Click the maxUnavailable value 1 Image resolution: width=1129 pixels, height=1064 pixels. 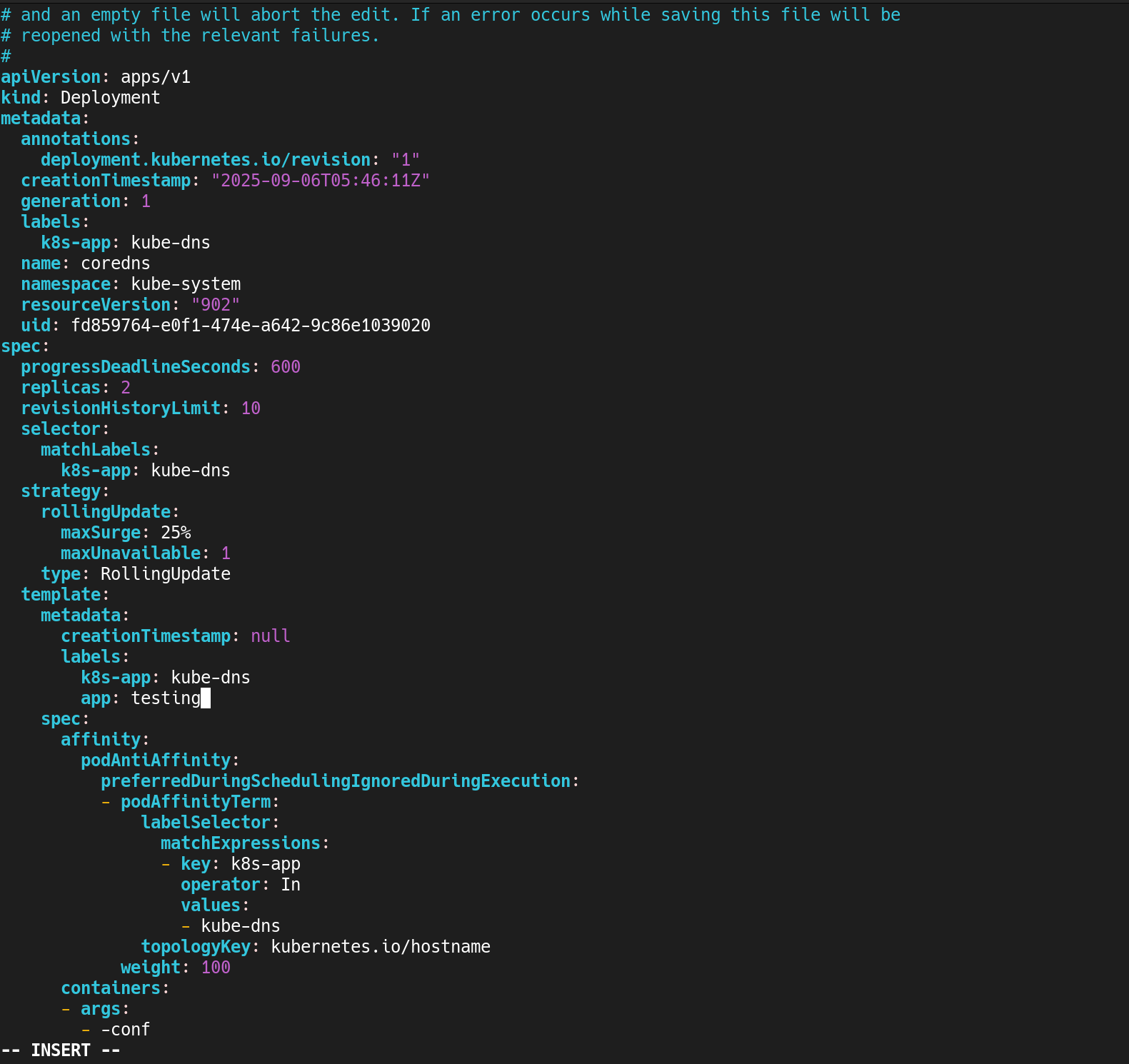226,553
